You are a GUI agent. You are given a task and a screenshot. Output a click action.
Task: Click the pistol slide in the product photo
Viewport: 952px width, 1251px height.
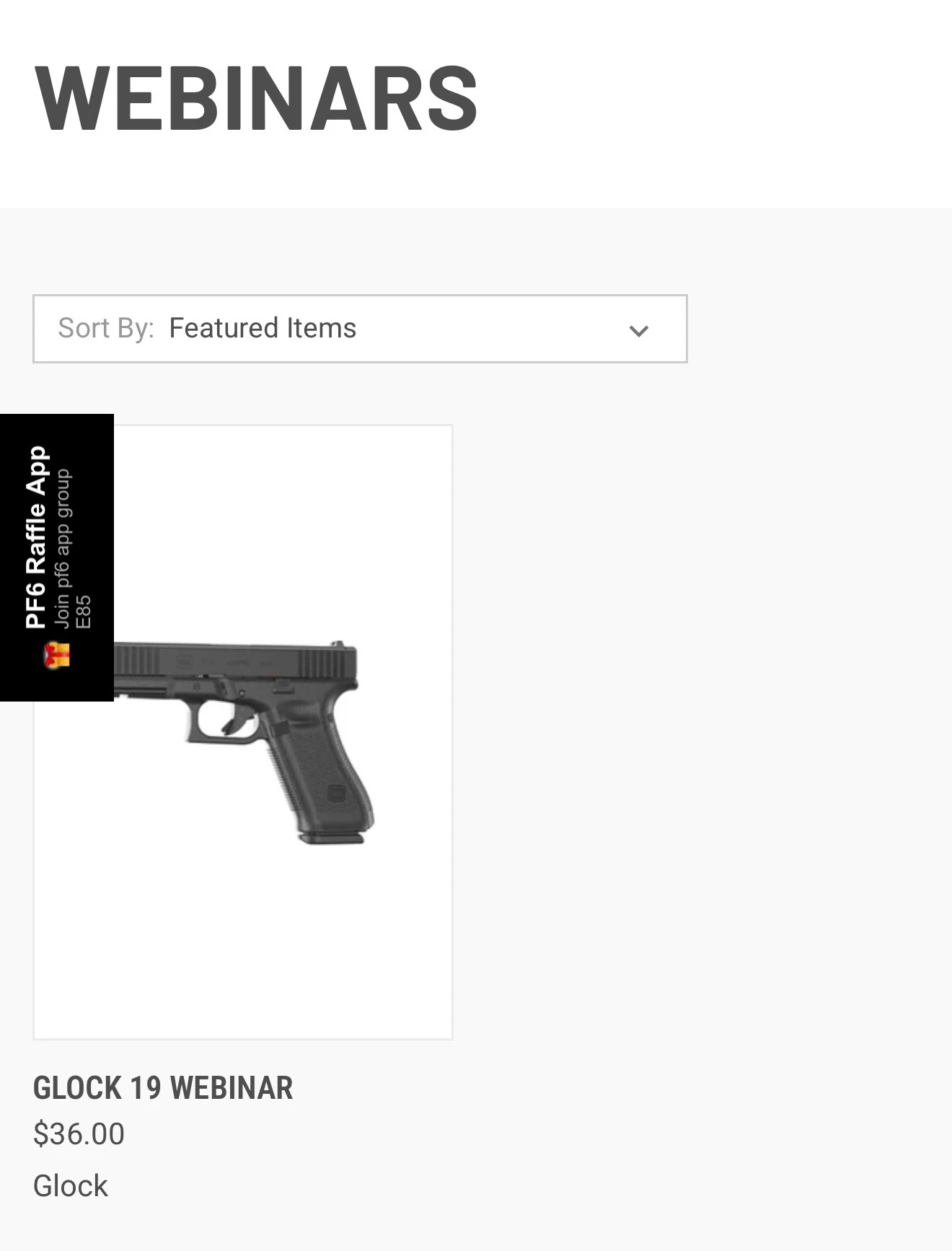click(x=238, y=660)
